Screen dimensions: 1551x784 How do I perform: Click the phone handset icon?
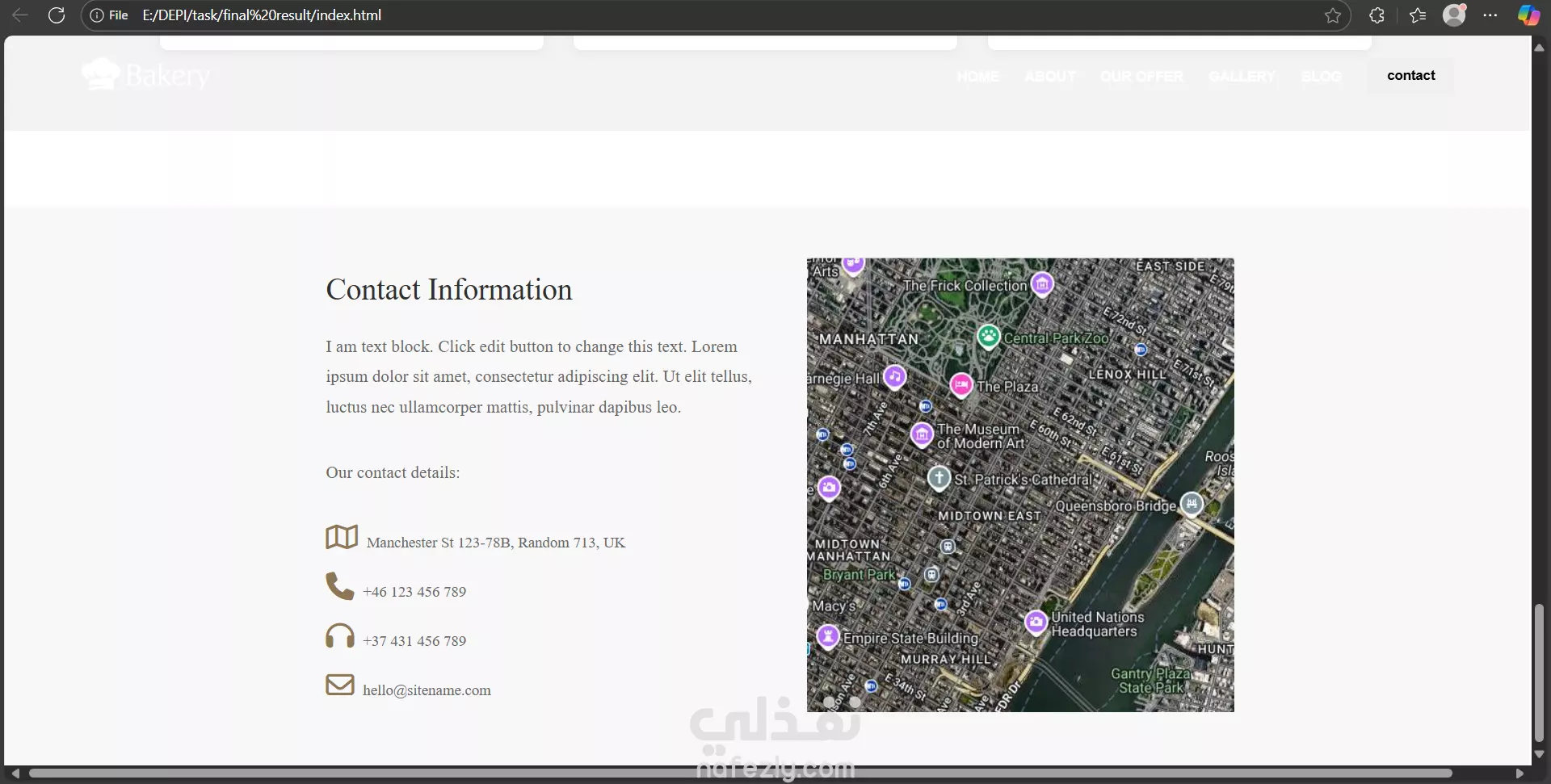coord(340,586)
